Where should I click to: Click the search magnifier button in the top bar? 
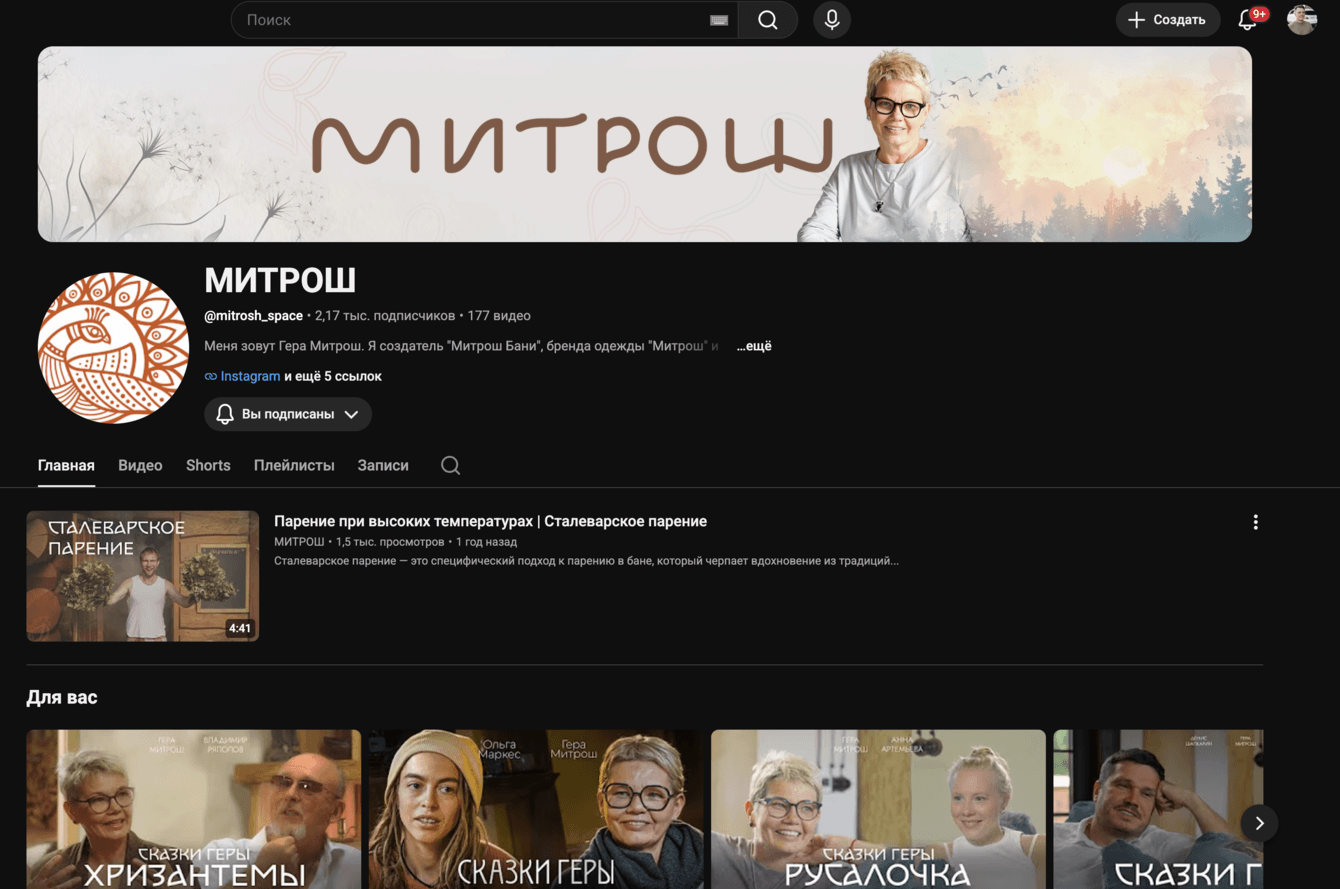(767, 20)
